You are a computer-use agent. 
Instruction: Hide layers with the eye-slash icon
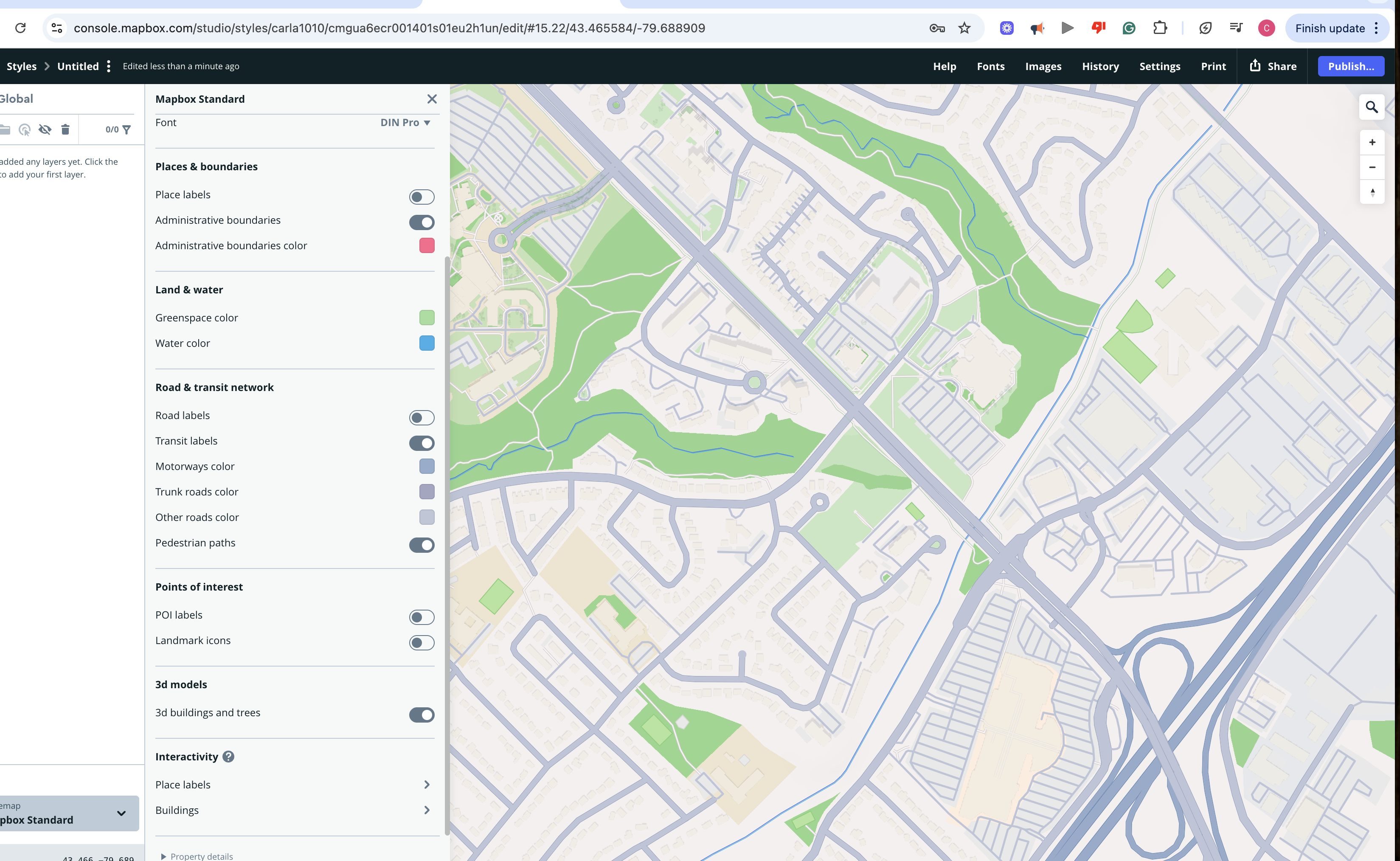pos(45,129)
